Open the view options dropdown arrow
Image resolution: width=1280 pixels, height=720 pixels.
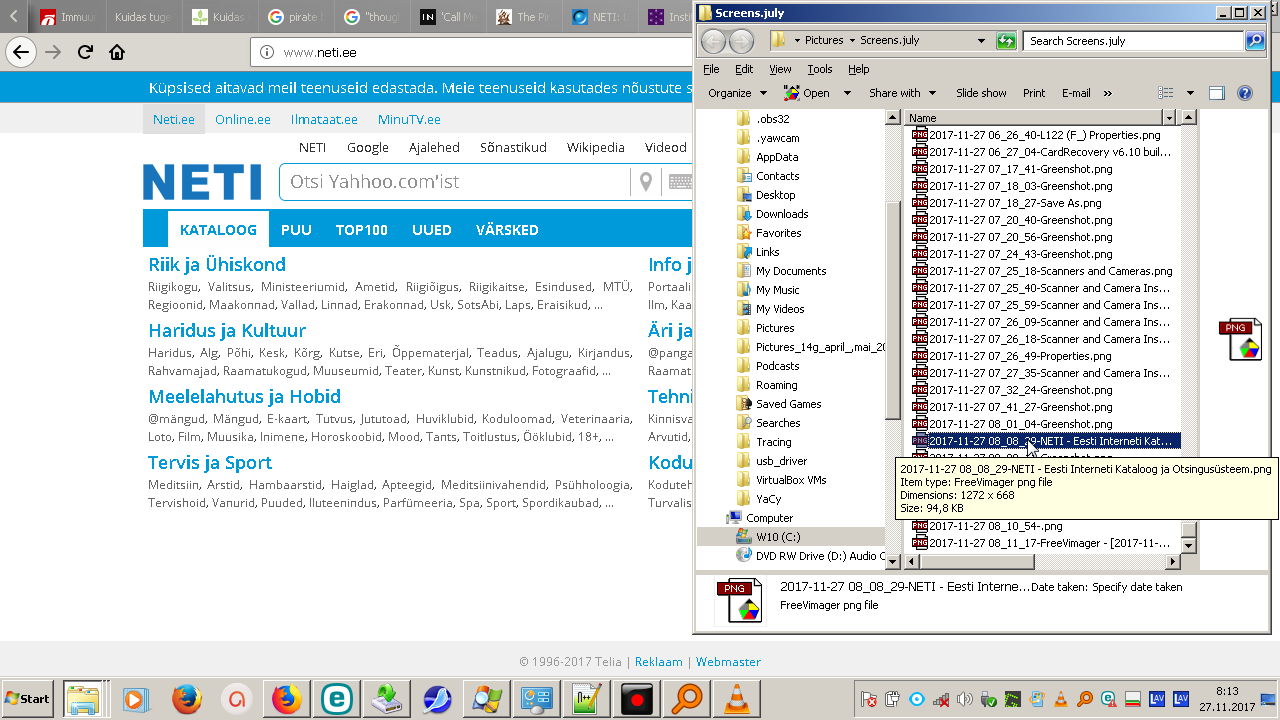coord(1190,93)
